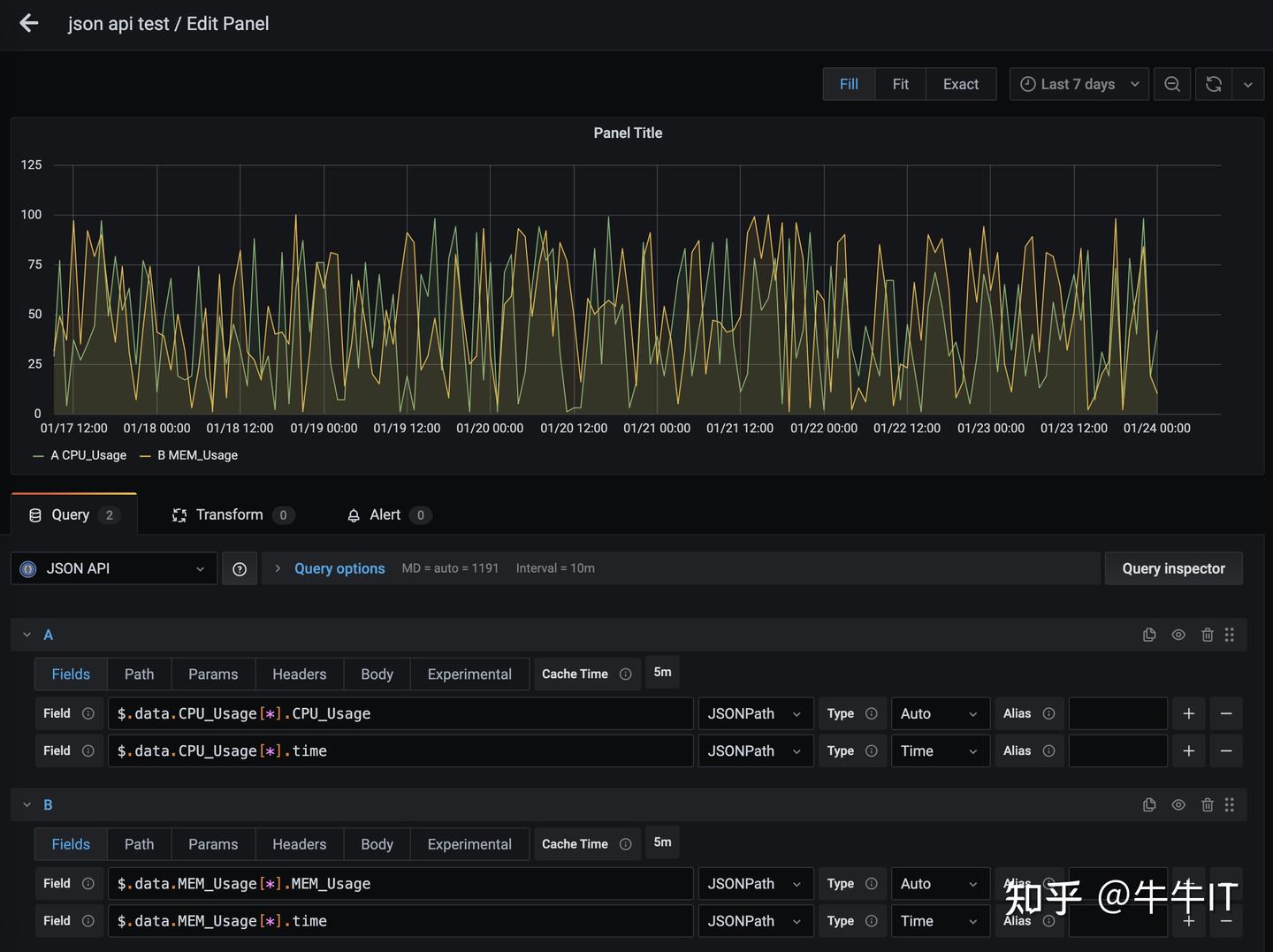Duplicate query A using the copy icon
The width and height of the screenshot is (1273, 952).
(1148, 635)
